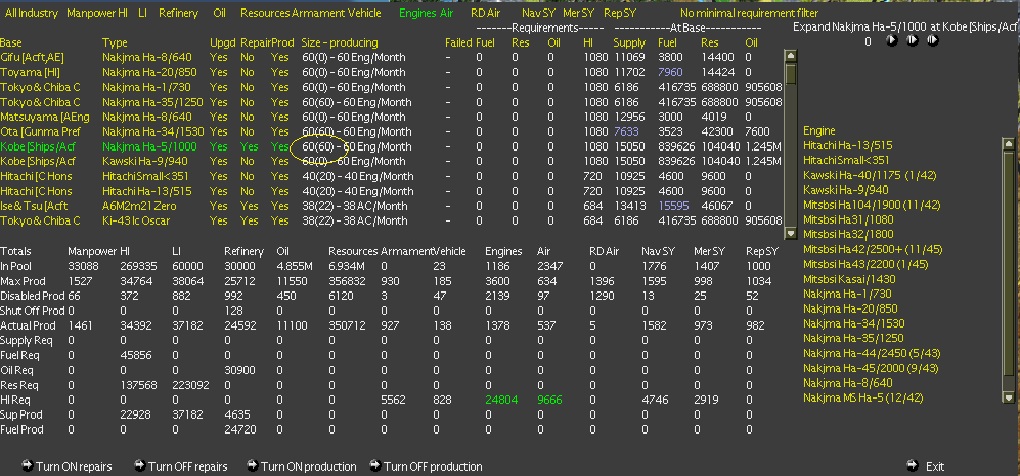Toggle Repair Yes for Kobe Nakjma Ha-5/1000
The width and height of the screenshot is (1020, 476).
pyautogui.click(x=249, y=147)
